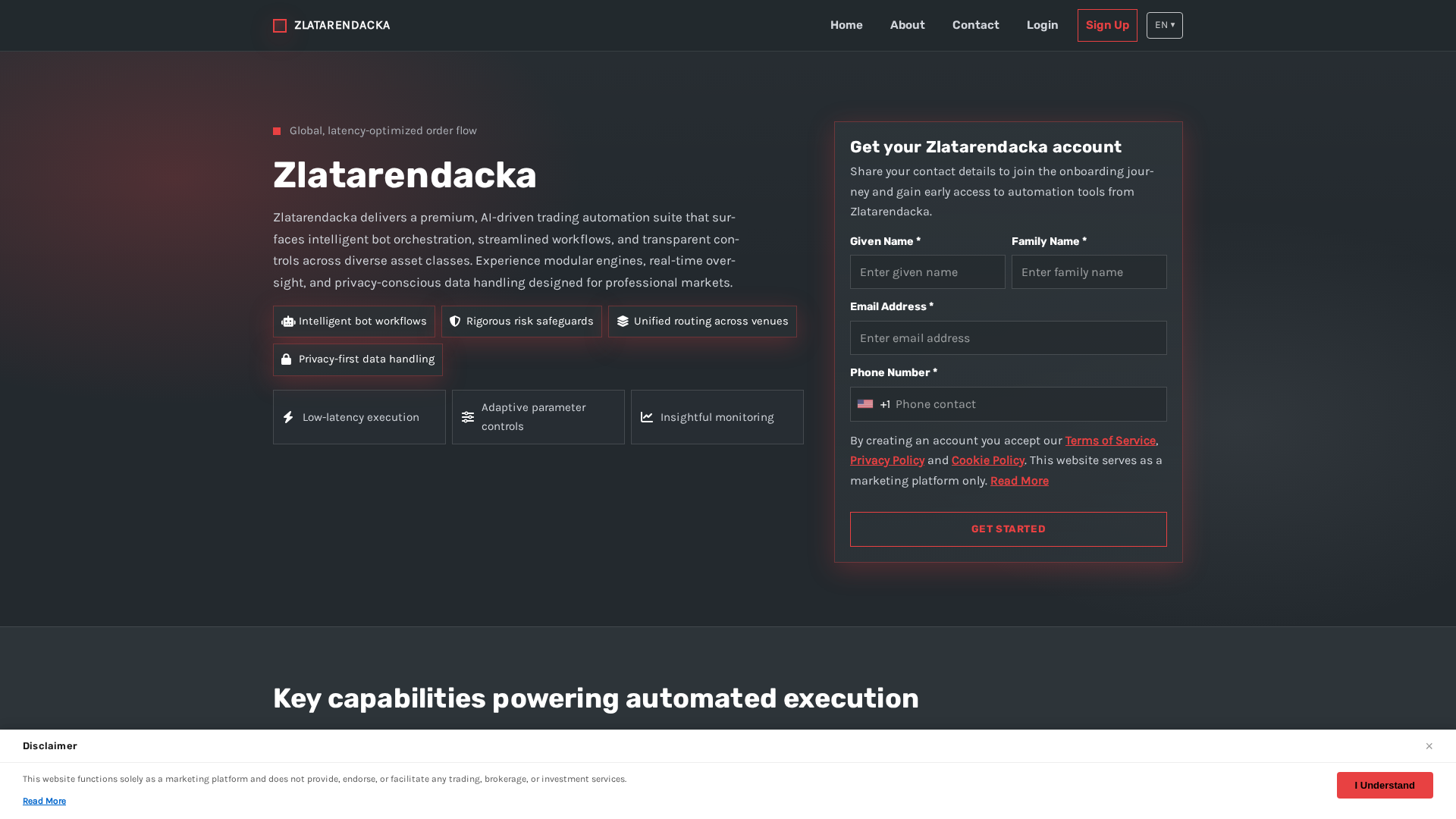
Task: Click the US flag country icon
Action: coord(865,404)
